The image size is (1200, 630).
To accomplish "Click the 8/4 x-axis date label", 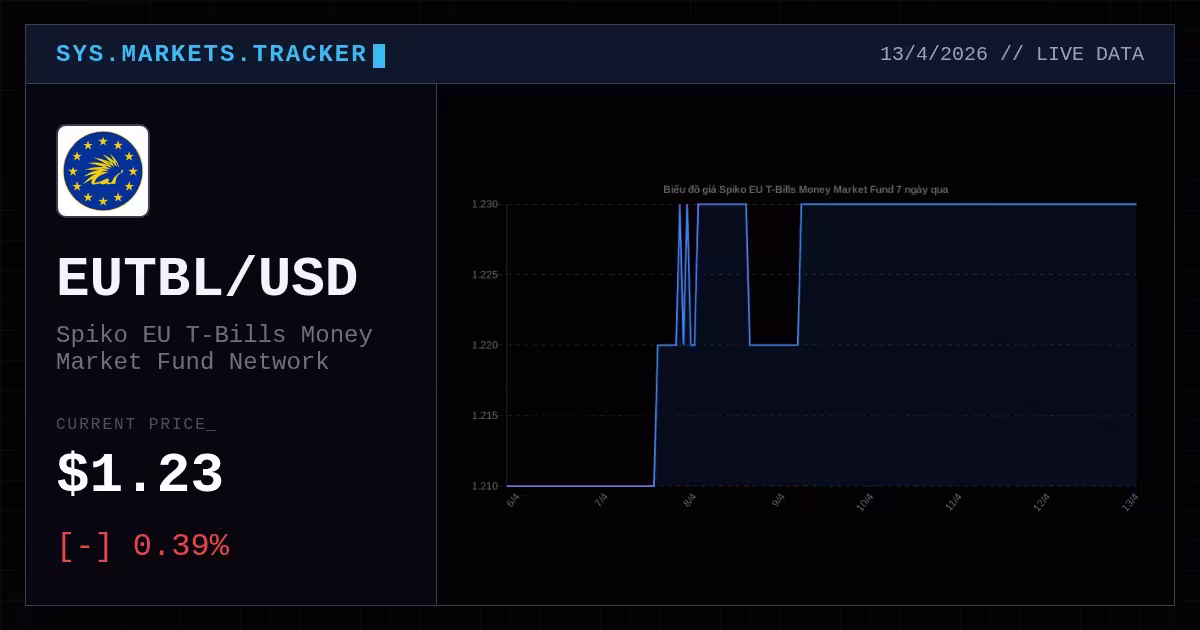I will pyautogui.click(x=690, y=499).
